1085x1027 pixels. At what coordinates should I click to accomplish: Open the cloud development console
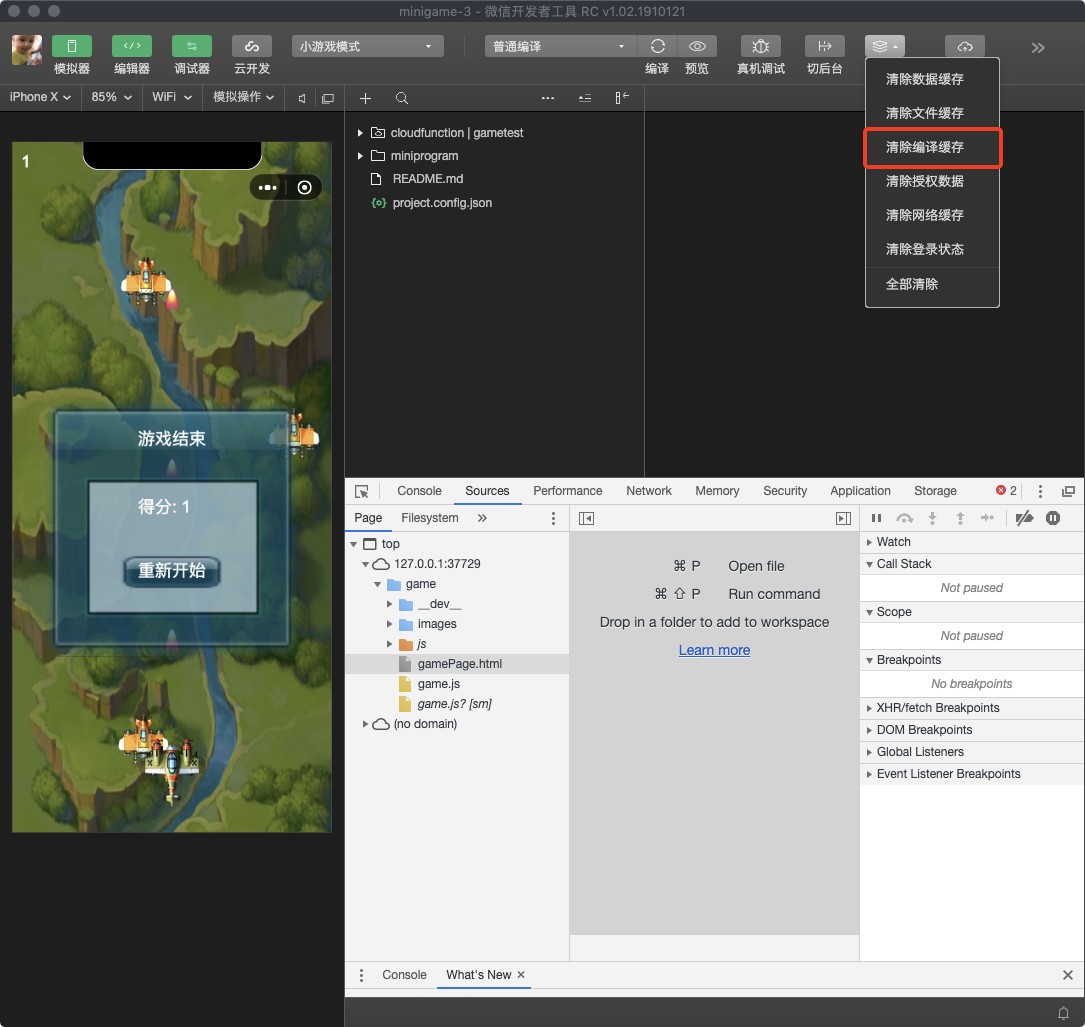(x=252, y=46)
